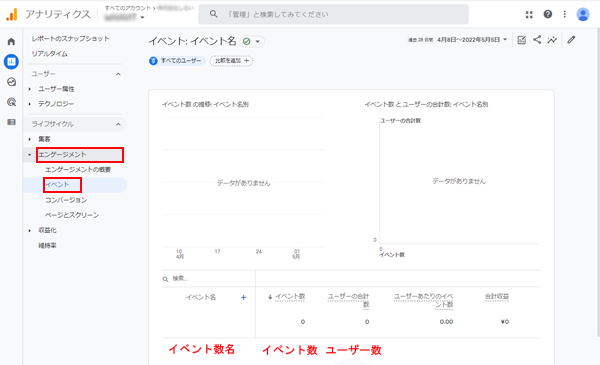Open リアルタイム report
Image resolution: width=600 pixels, height=365 pixels.
49,54
